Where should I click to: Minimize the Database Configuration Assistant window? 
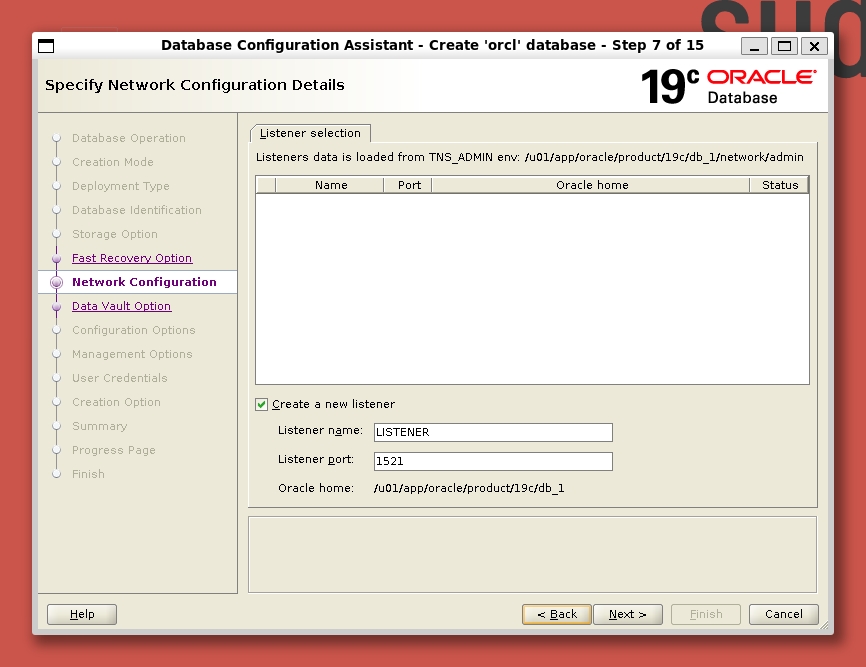(755, 46)
